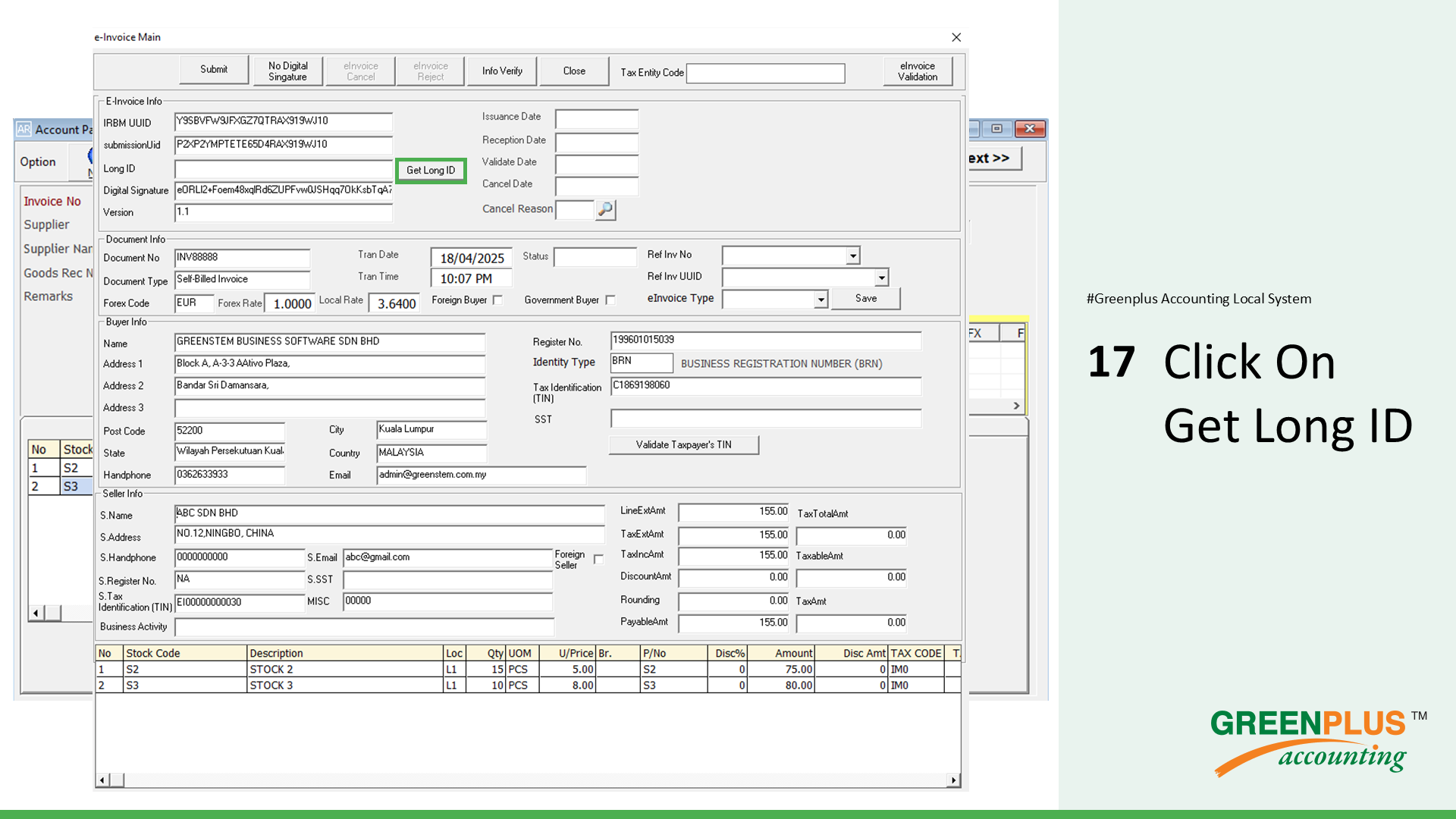
Task: Click the buyer SST field
Action: [766, 419]
